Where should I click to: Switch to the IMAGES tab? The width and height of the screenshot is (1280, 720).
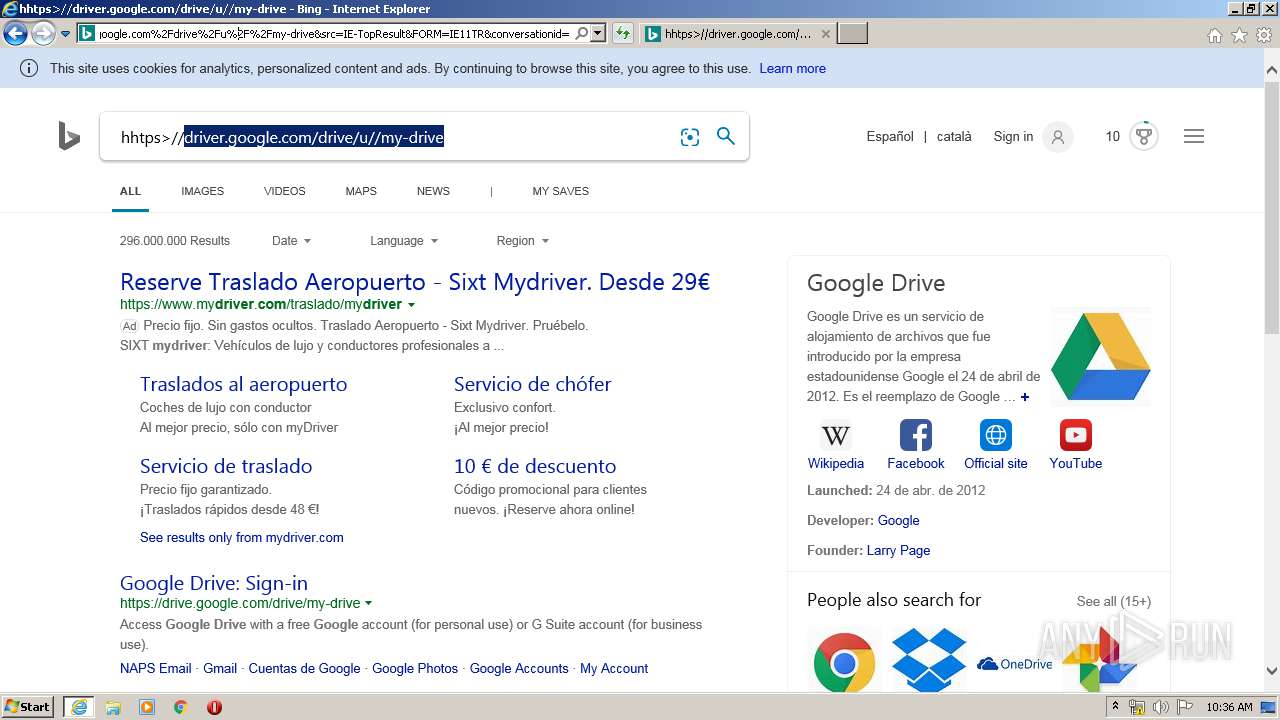point(202,191)
